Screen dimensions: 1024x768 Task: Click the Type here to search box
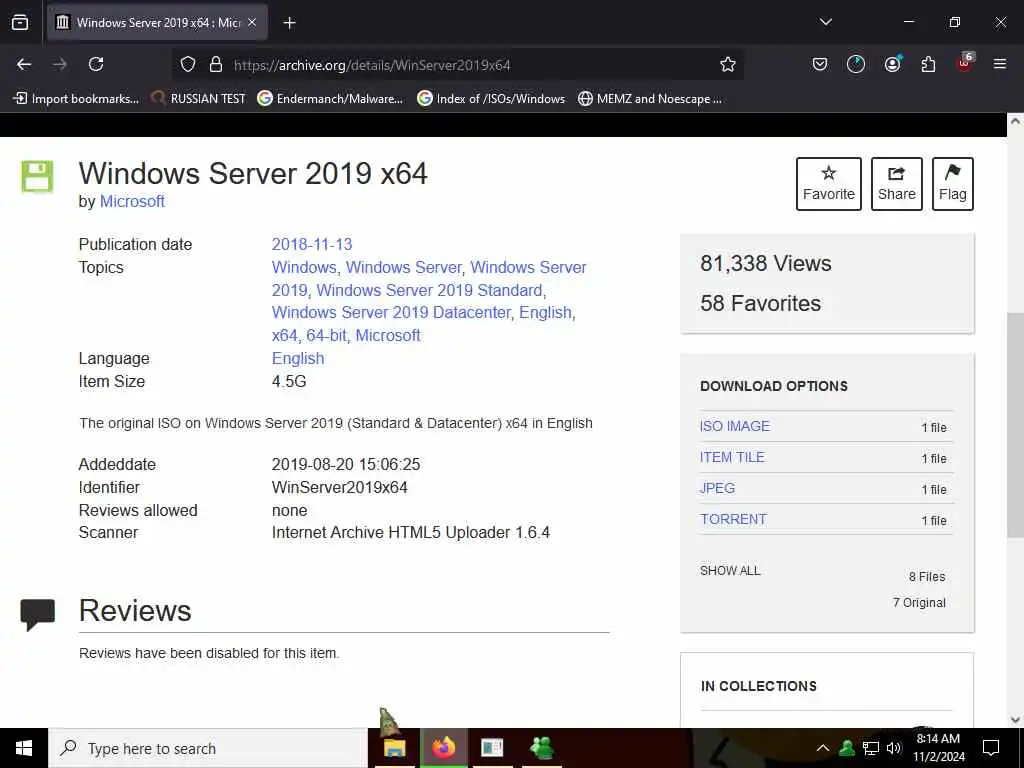pos(208,748)
